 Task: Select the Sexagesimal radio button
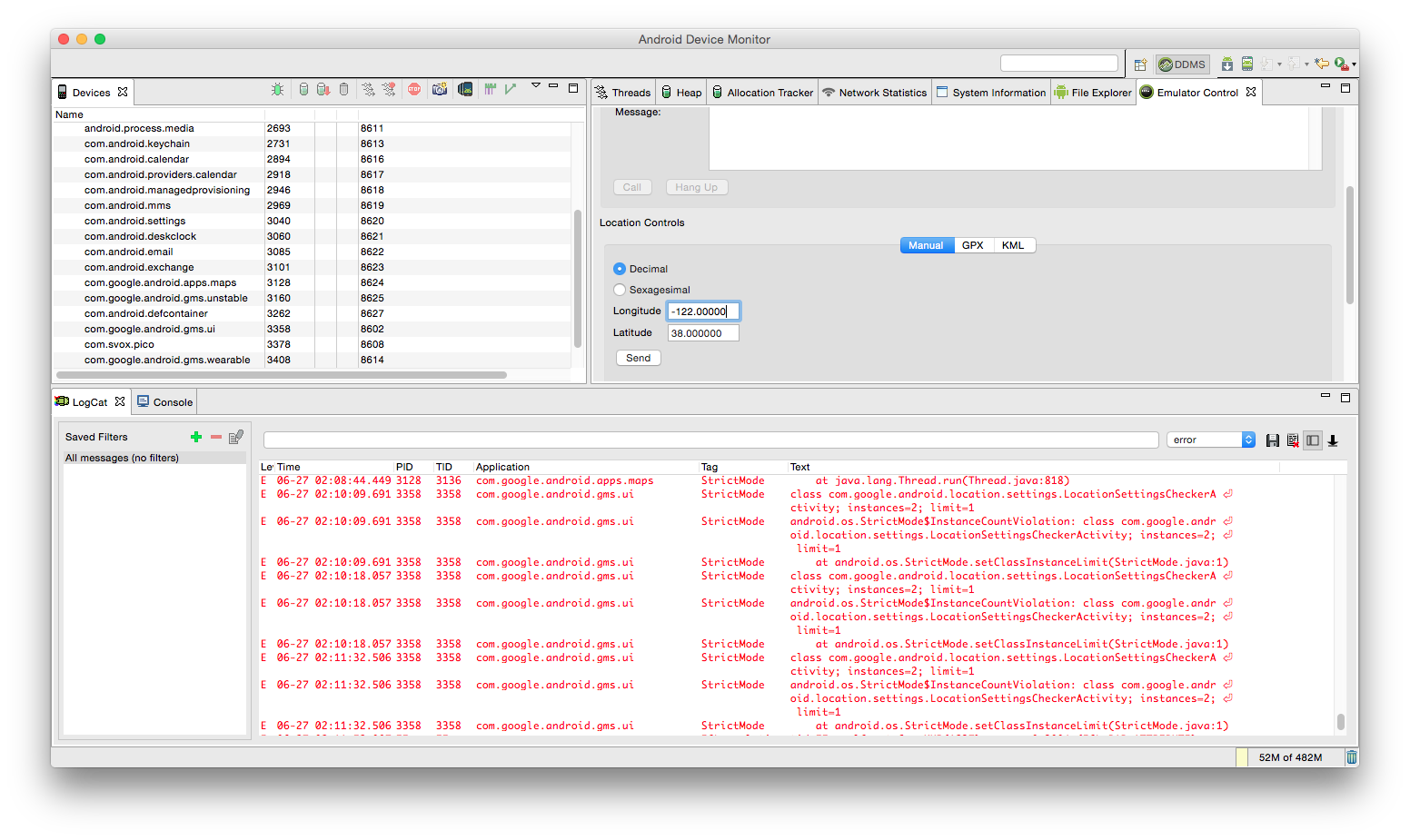point(620,290)
